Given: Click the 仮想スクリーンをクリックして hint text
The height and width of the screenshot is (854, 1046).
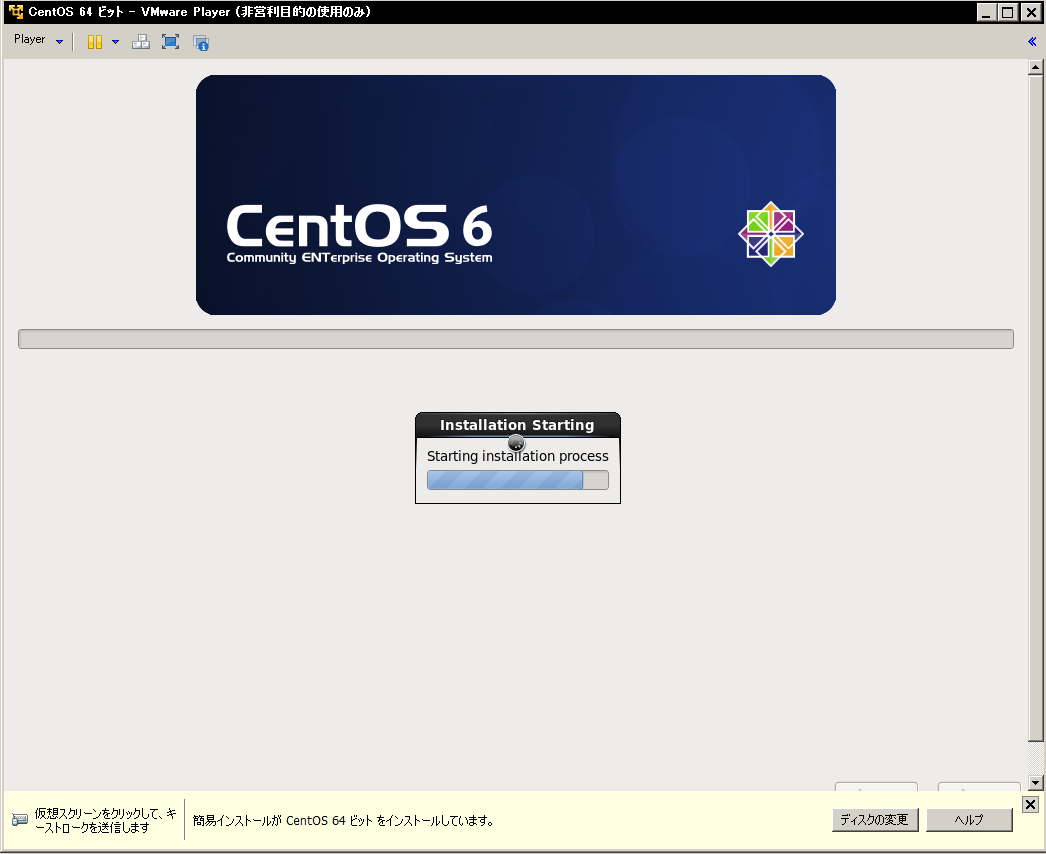Looking at the screenshot, I should tap(105, 821).
